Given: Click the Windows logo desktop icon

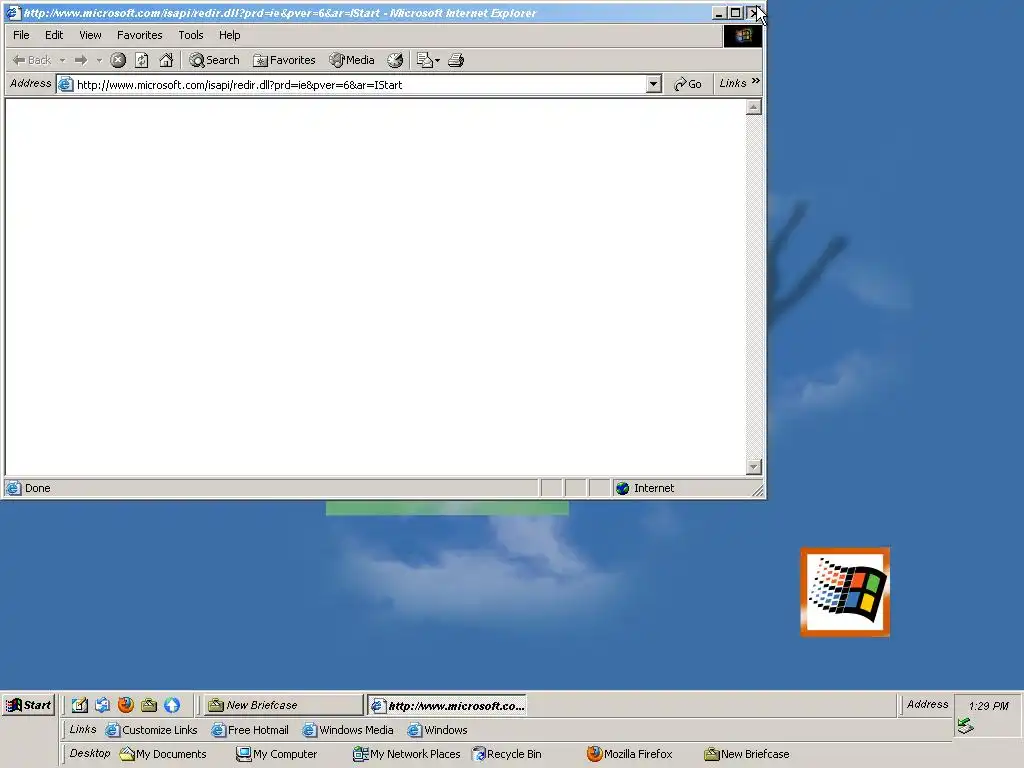Looking at the screenshot, I should [x=845, y=592].
